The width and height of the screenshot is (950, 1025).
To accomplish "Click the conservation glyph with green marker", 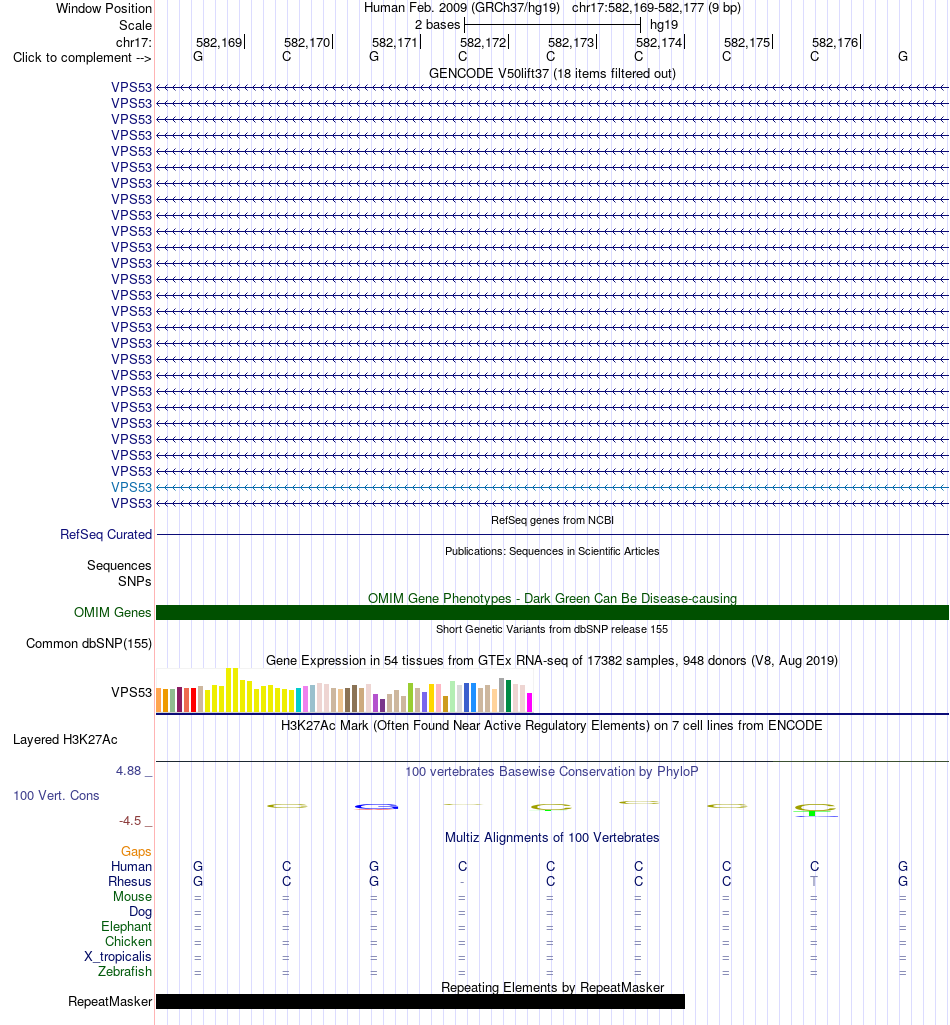I will (815, 810).
